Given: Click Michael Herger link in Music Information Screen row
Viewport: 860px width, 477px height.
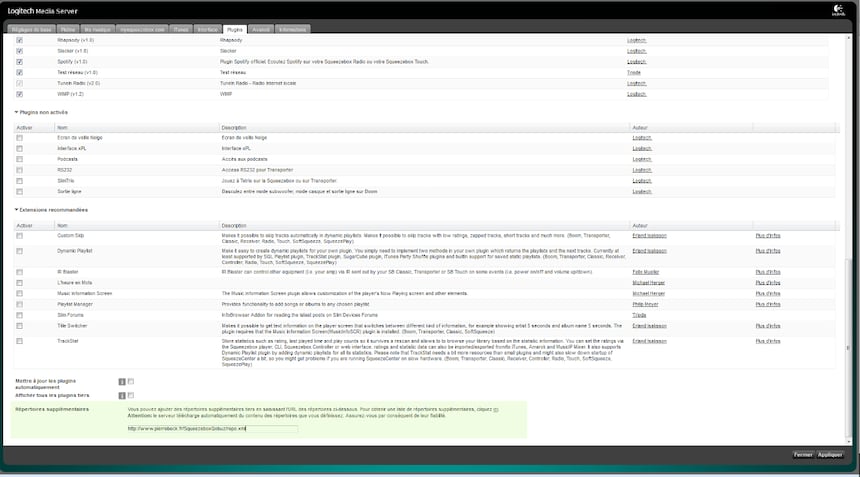Looking at the screenshot, I should pos(648,294).
